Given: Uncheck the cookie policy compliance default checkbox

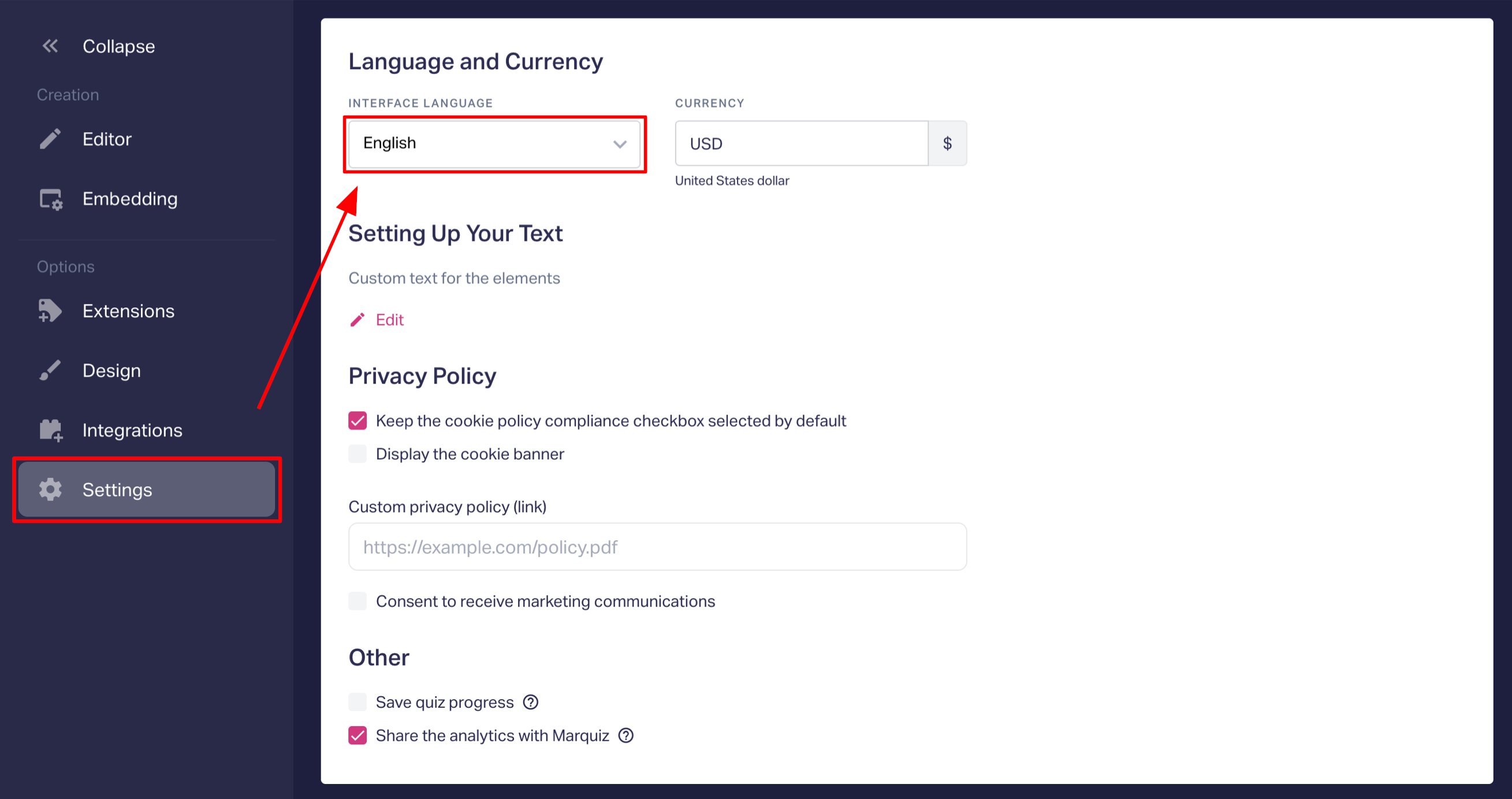Looking at the screenshot, I should (357, 421).
